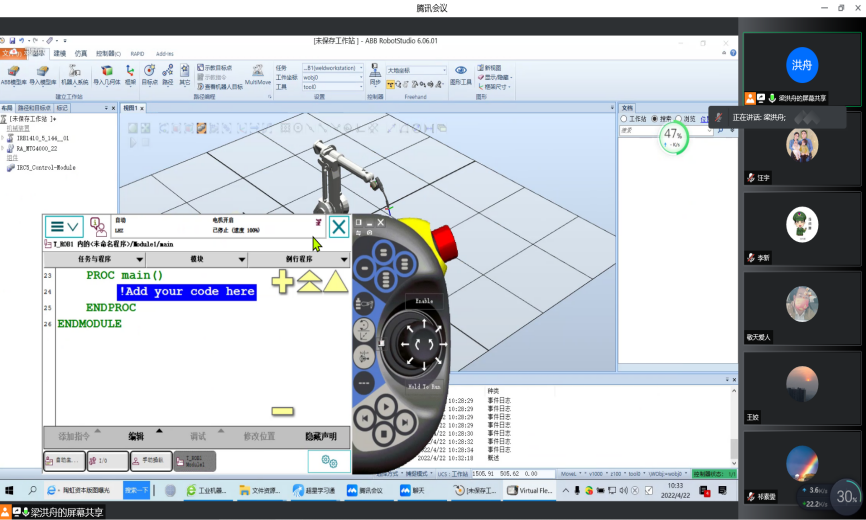Viewport: 866px width, 520px height.
Task: Switch to the RAPID ribbon tab
Action: [138, 53]
